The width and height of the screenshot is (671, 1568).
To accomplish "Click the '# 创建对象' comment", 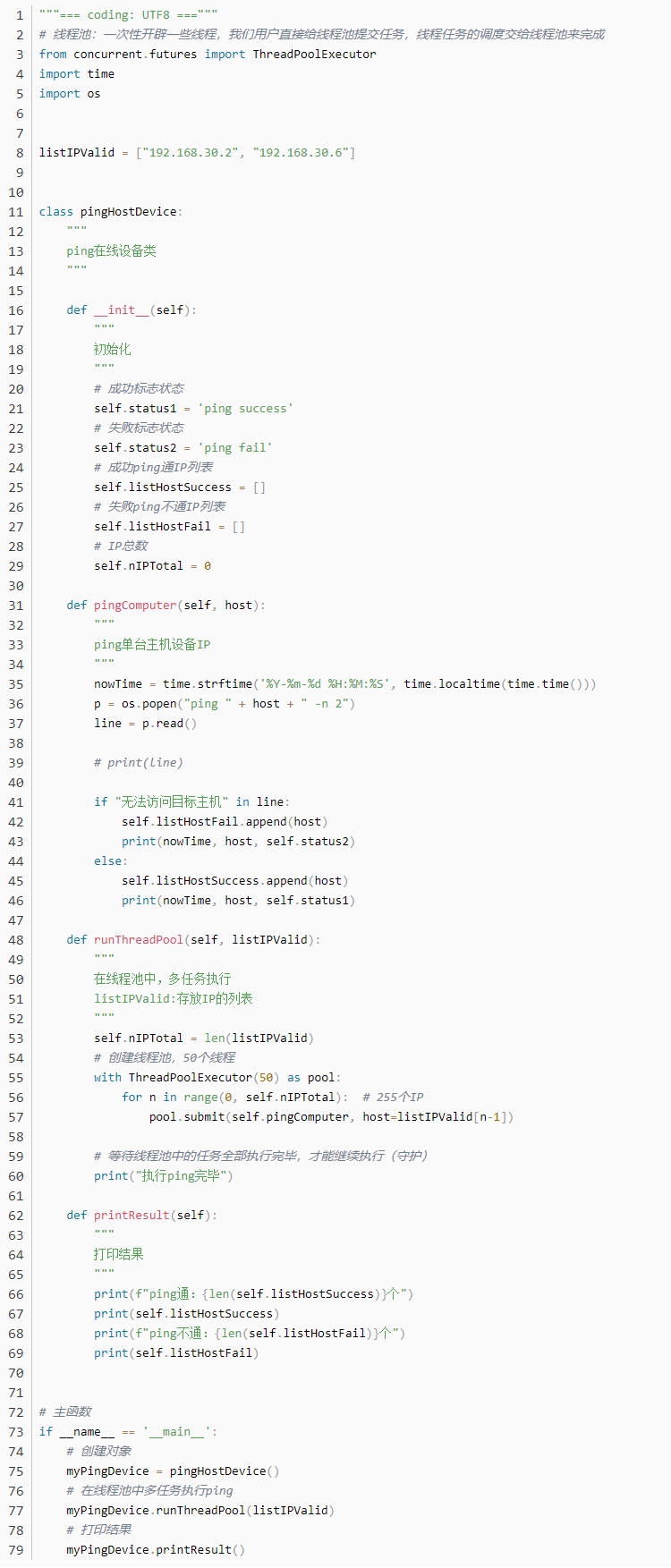I will (x=98, y=1452).
